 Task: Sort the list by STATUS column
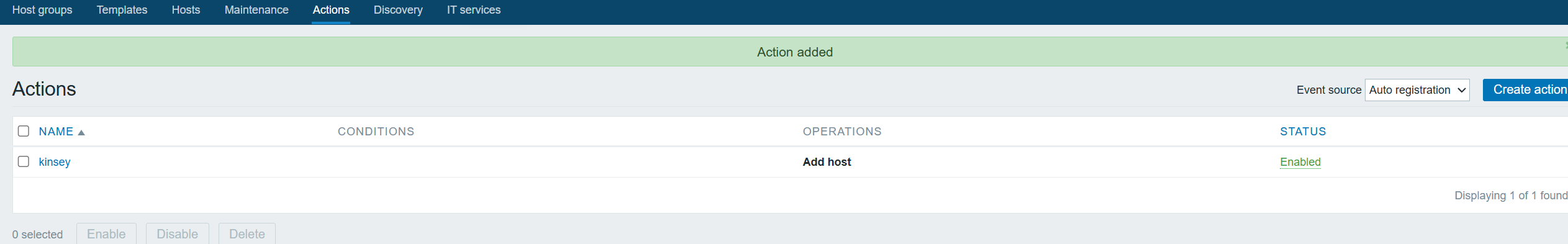tap(1303, 132)
